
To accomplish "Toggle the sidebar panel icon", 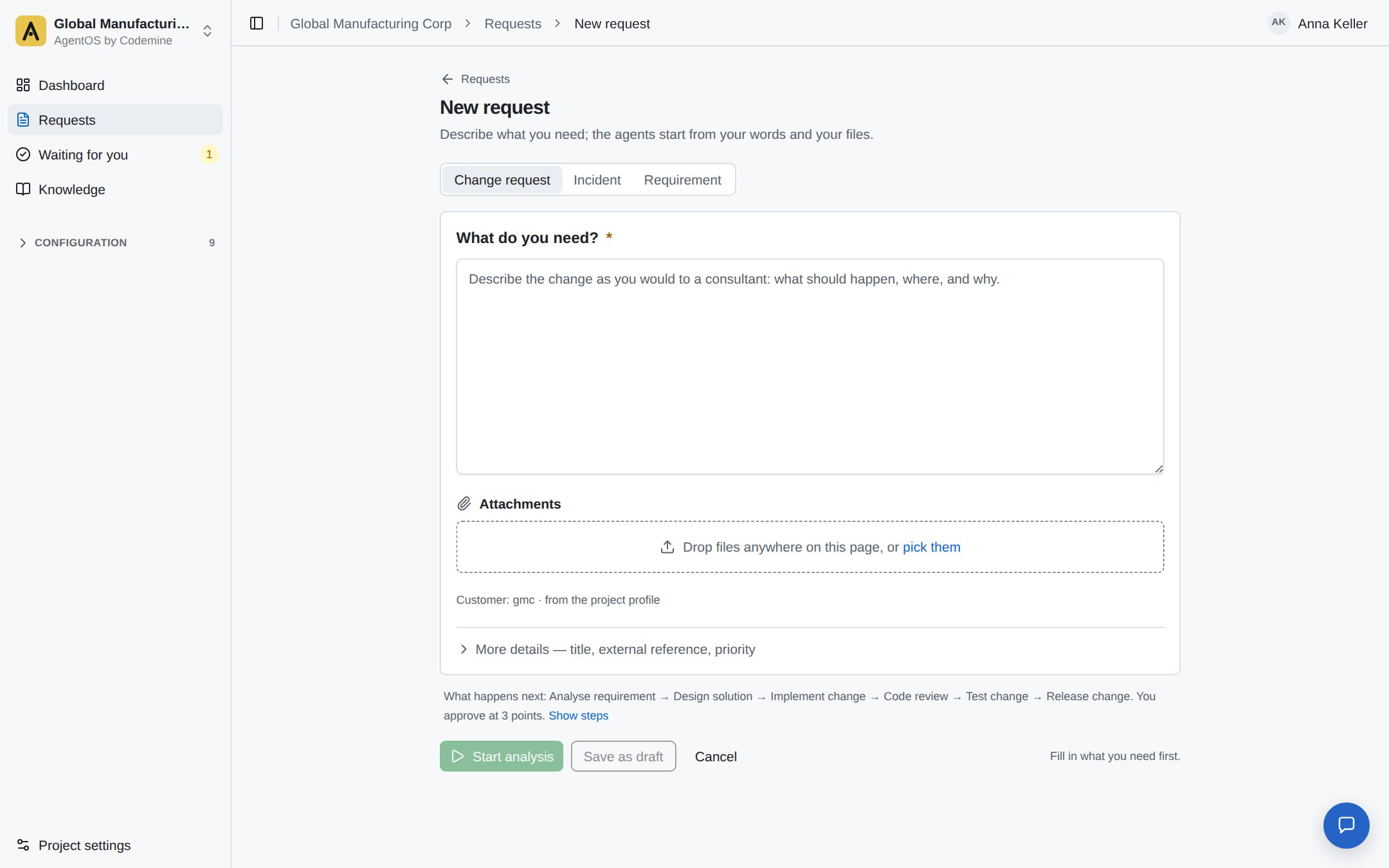I will 257,24.
